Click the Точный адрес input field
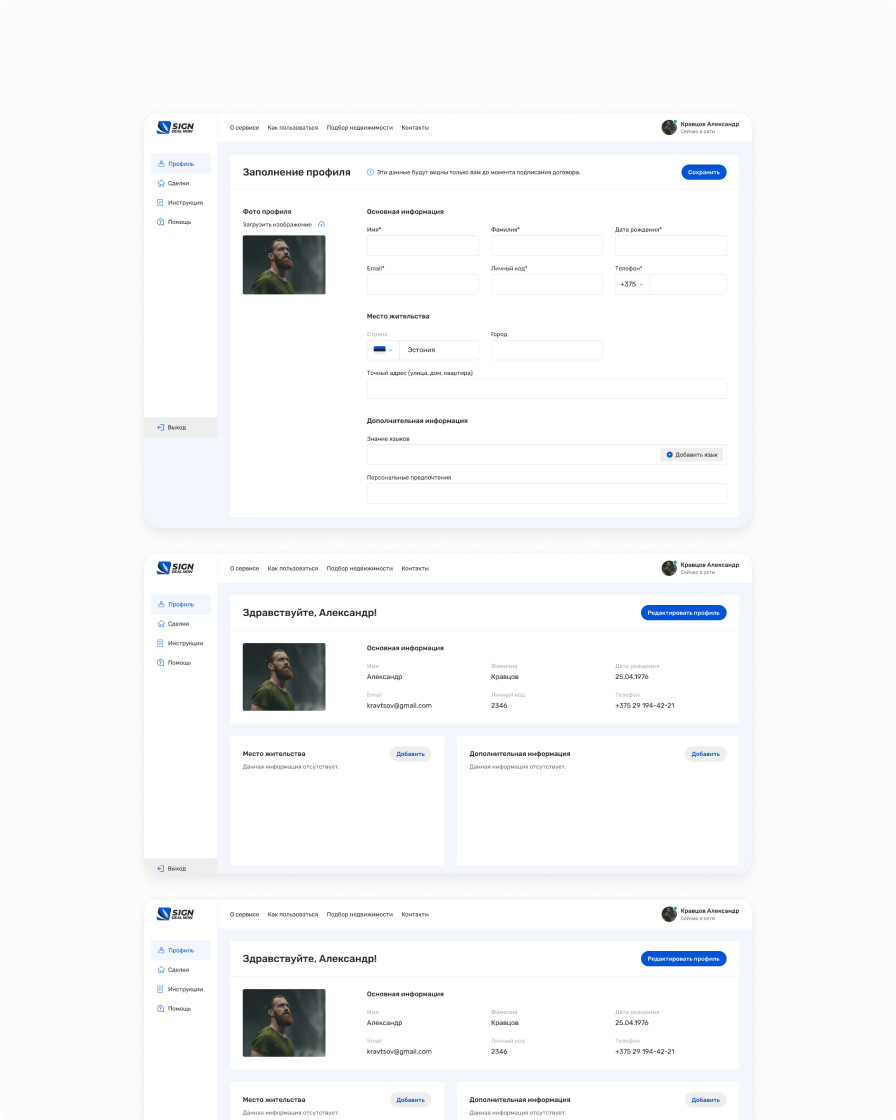896x1120 pixels. (547, 389)
